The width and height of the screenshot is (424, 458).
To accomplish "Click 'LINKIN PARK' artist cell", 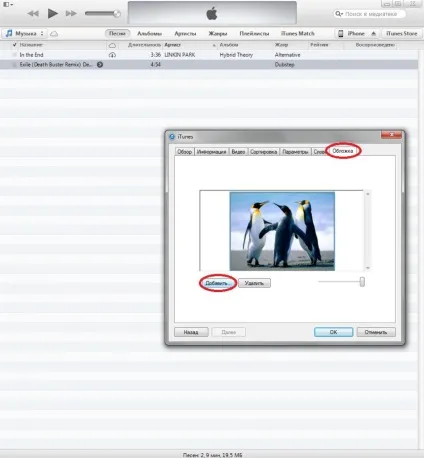I will click(180, 55).
